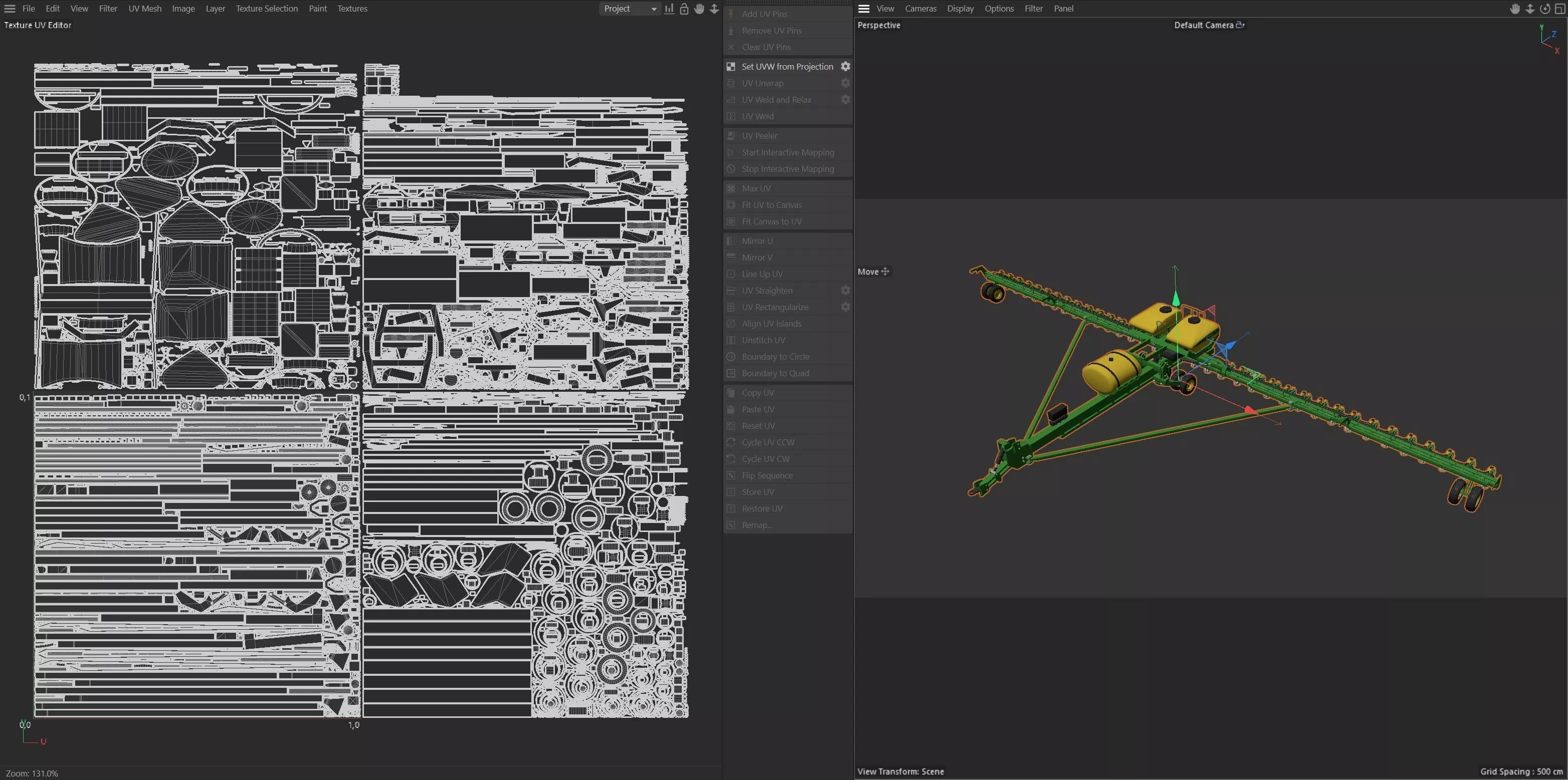Toggle the viewport maximize layout icon
This screenshot has height=780, width=1568.
tap(1560, 9)
